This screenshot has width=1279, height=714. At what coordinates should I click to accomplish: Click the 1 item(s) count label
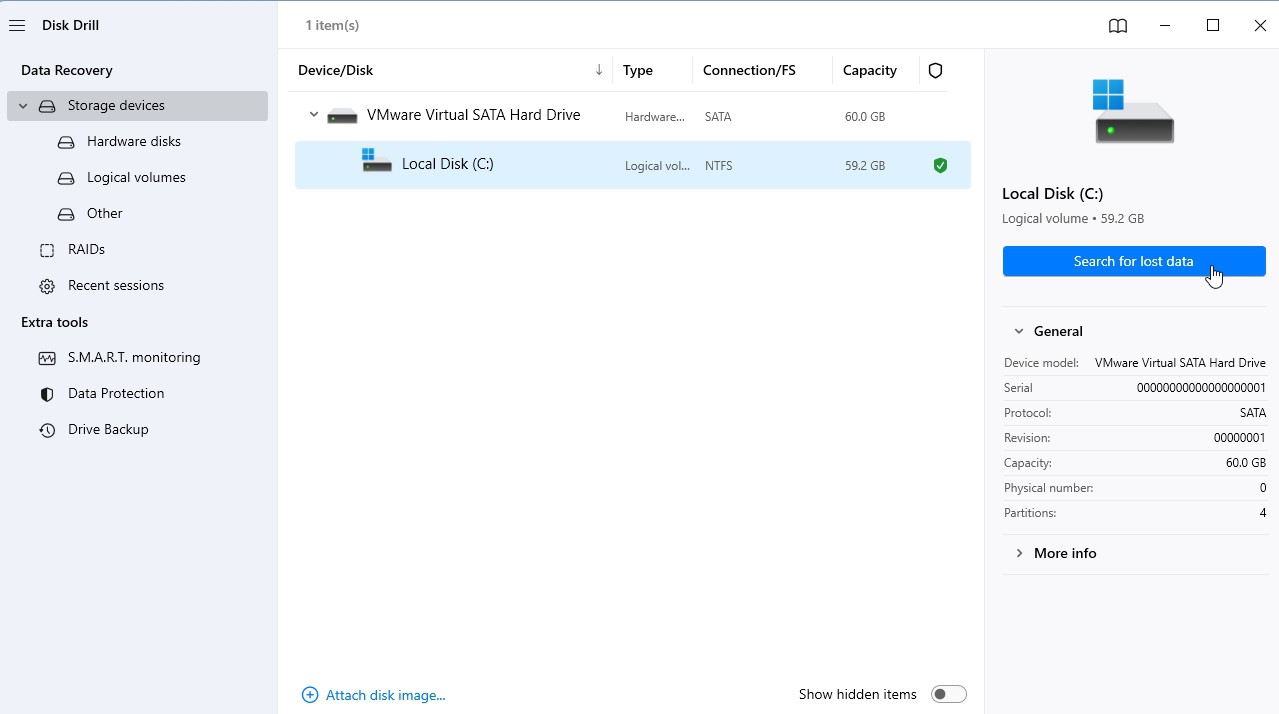[x=332, y=25]
